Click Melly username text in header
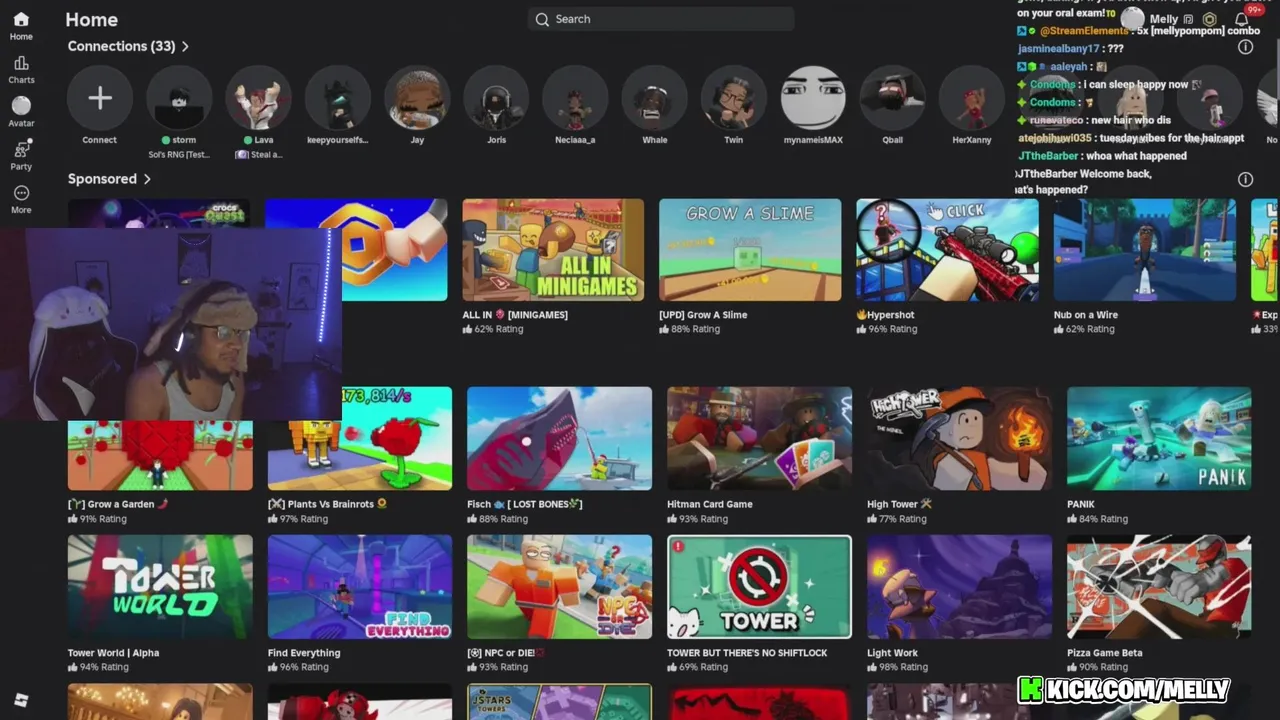Screen dimensions: 1280x720 coord(1164,19)
